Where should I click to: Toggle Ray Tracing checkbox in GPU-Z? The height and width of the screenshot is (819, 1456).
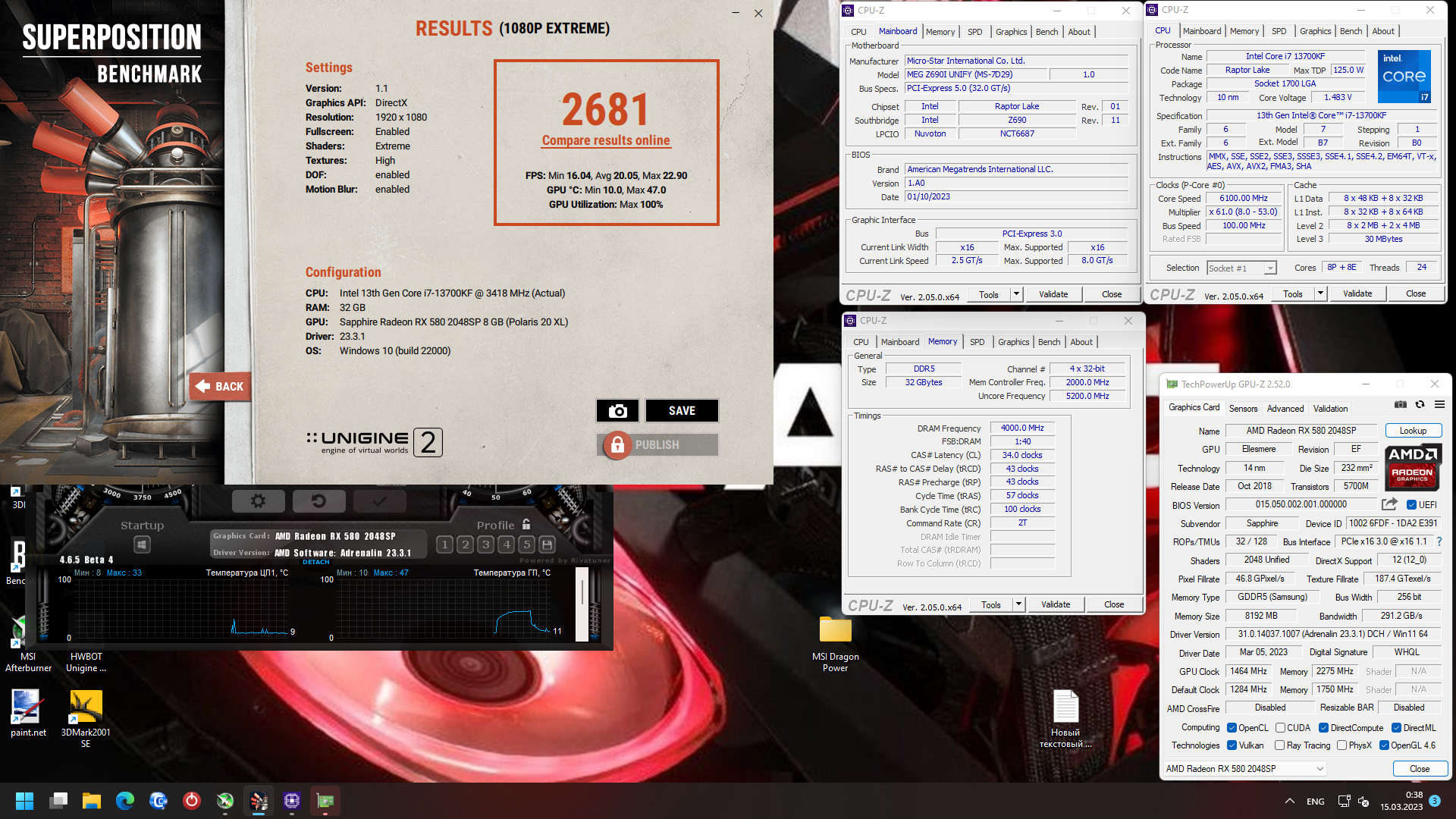pyautogui.click(x=1280, y=745)
